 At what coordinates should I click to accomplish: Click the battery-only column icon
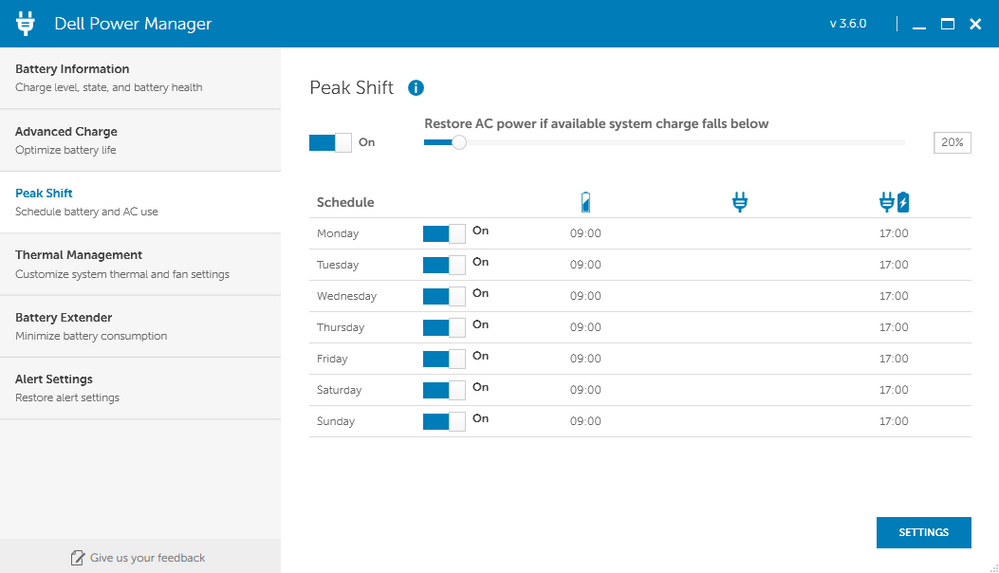(x=586, y=202)
